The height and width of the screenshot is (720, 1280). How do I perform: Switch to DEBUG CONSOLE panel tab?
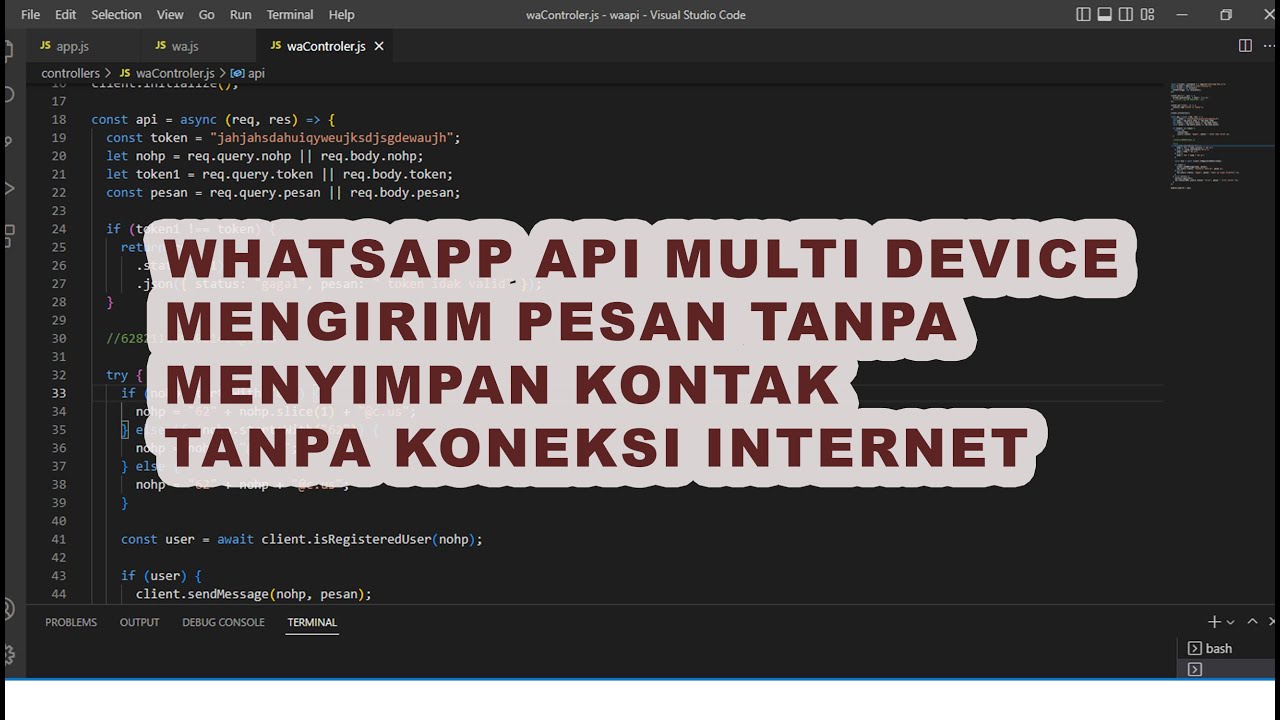pyautogui.click(x=223, y=622)
